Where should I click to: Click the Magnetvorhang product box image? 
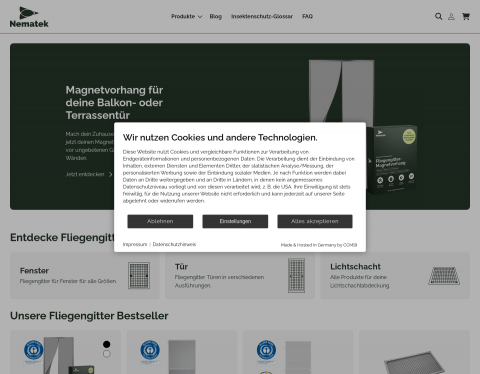(393, 159)
